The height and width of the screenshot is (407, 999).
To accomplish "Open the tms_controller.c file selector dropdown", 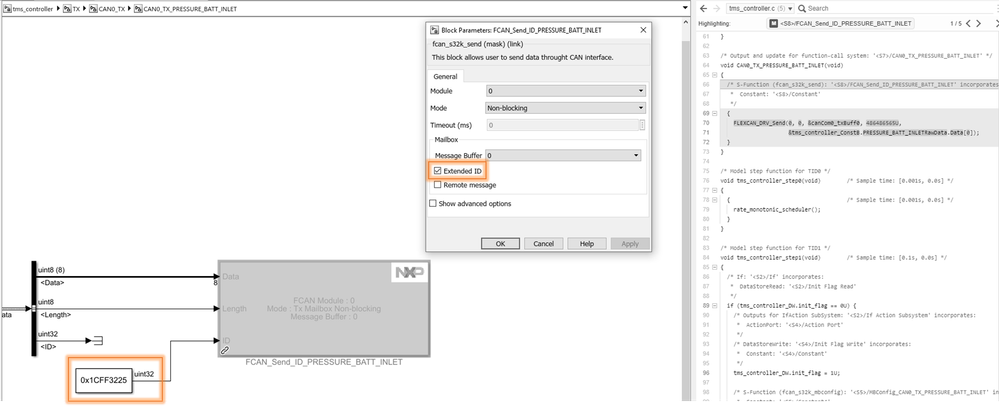I will [x=761, y=8].
